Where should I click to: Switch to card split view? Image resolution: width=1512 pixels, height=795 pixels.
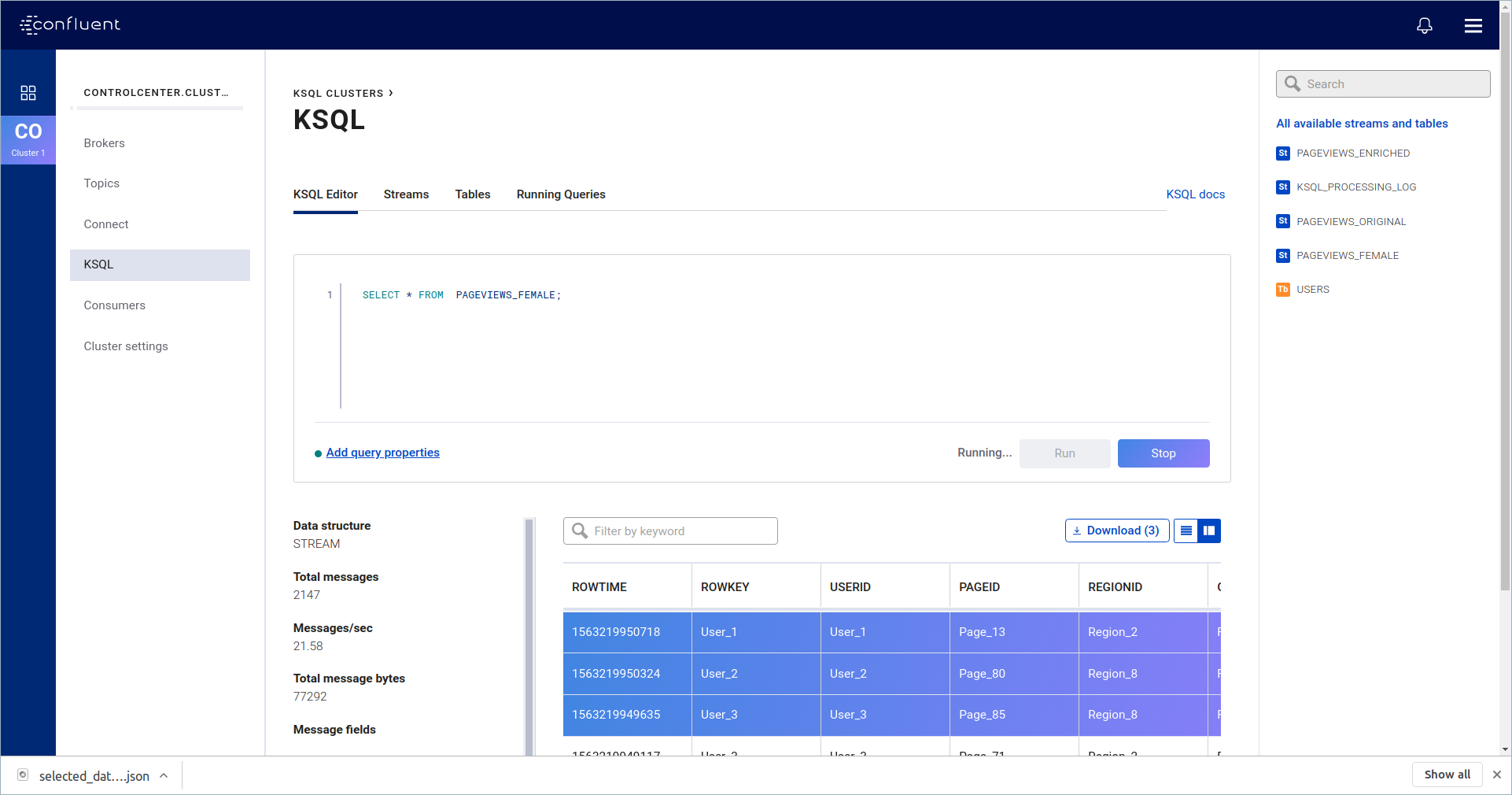coord(1209,531)
